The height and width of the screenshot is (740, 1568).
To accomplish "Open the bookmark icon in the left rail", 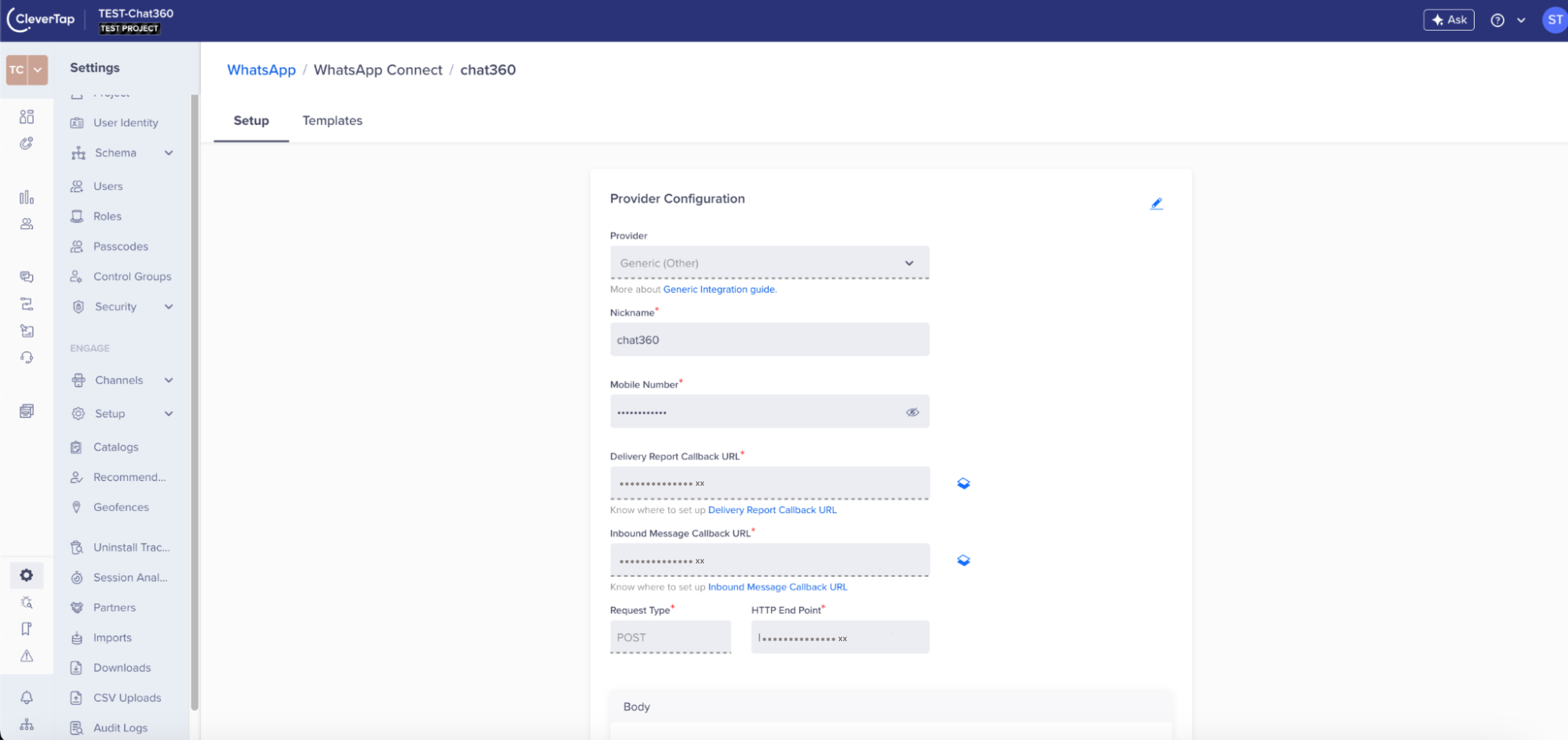I will point(26,629).
